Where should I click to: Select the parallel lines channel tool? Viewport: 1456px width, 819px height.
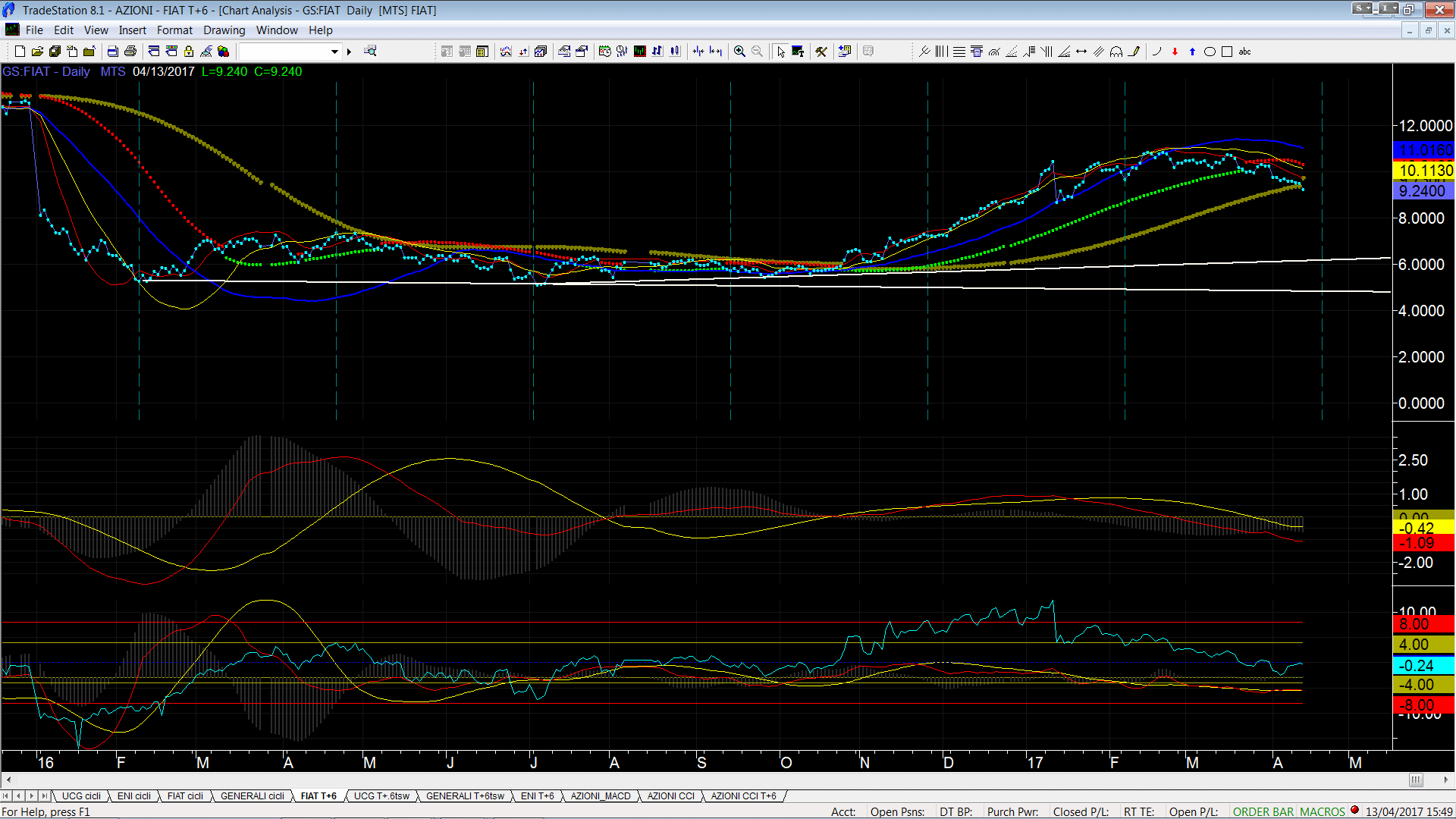tap(1099, 52)
